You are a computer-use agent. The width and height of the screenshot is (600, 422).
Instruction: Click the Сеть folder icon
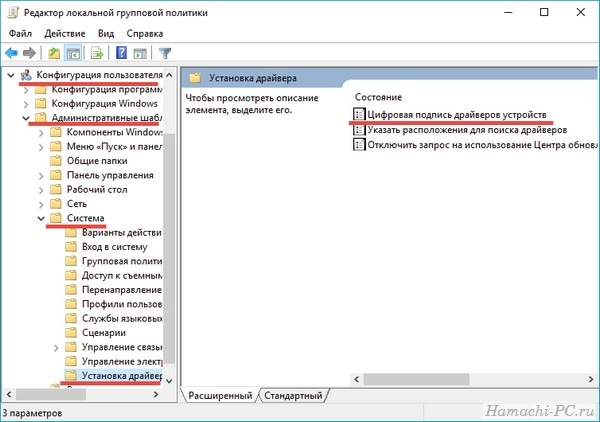click(x=56, y=204)
